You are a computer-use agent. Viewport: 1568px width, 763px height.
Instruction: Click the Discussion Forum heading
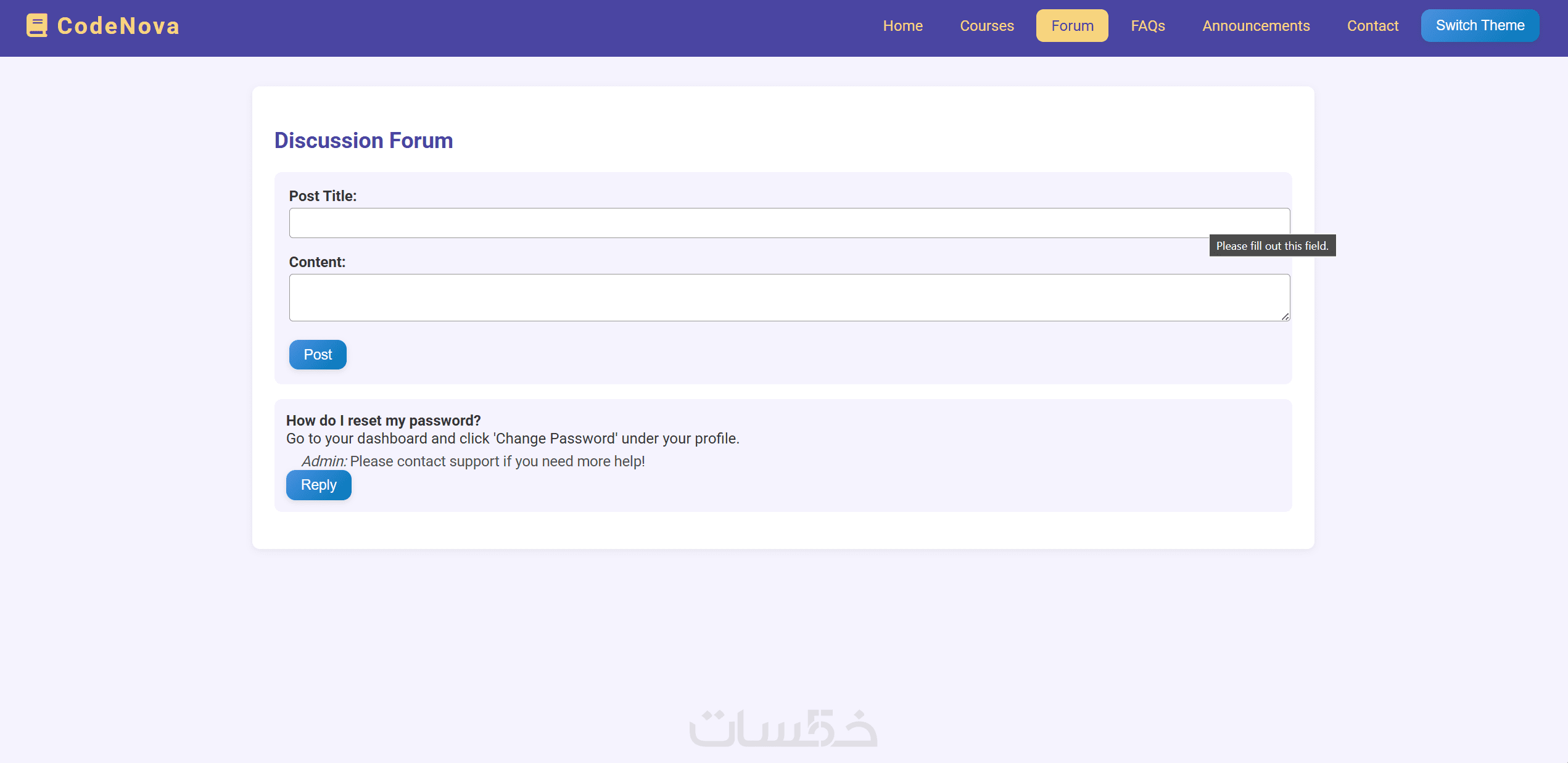tap(363, 141)
